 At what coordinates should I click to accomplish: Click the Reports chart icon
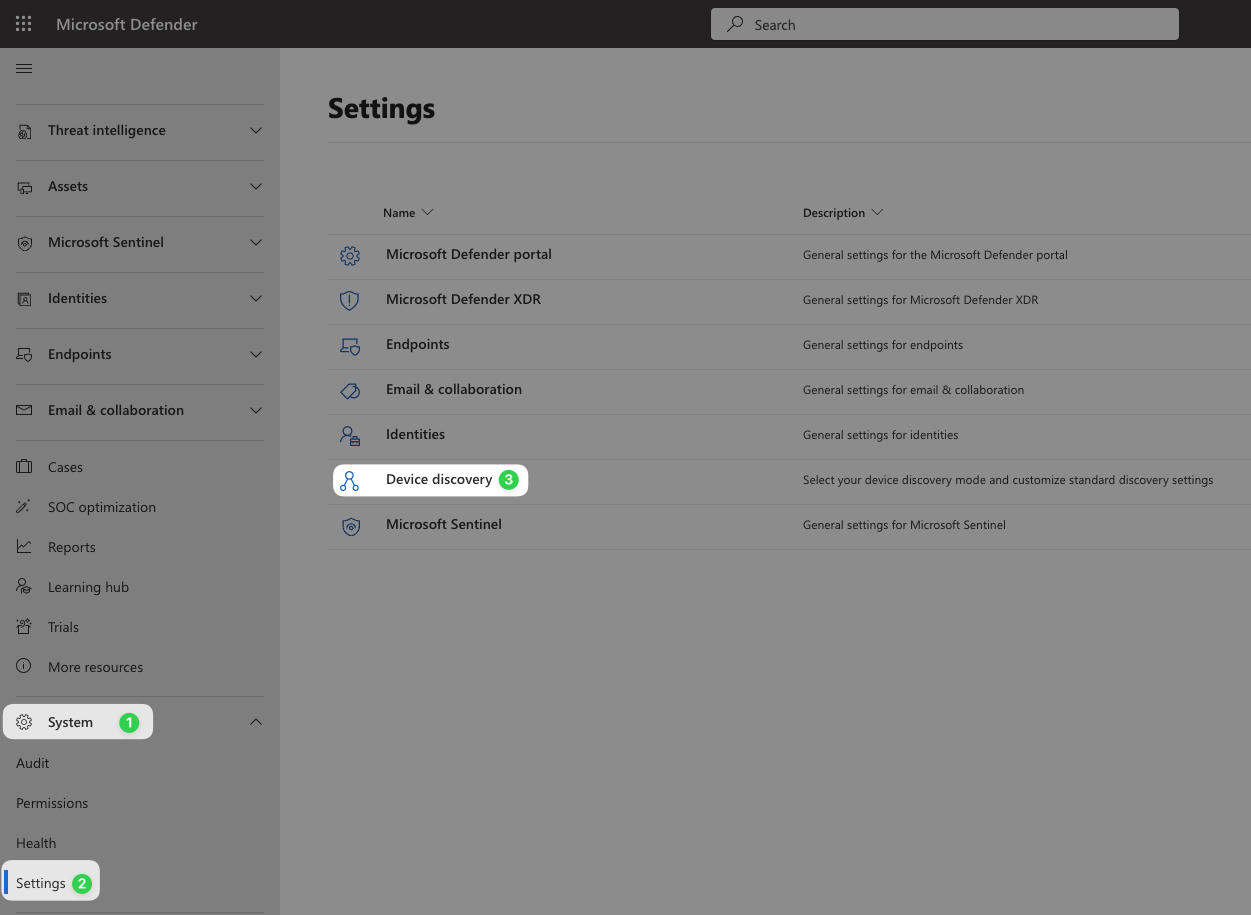pos(25,547)
